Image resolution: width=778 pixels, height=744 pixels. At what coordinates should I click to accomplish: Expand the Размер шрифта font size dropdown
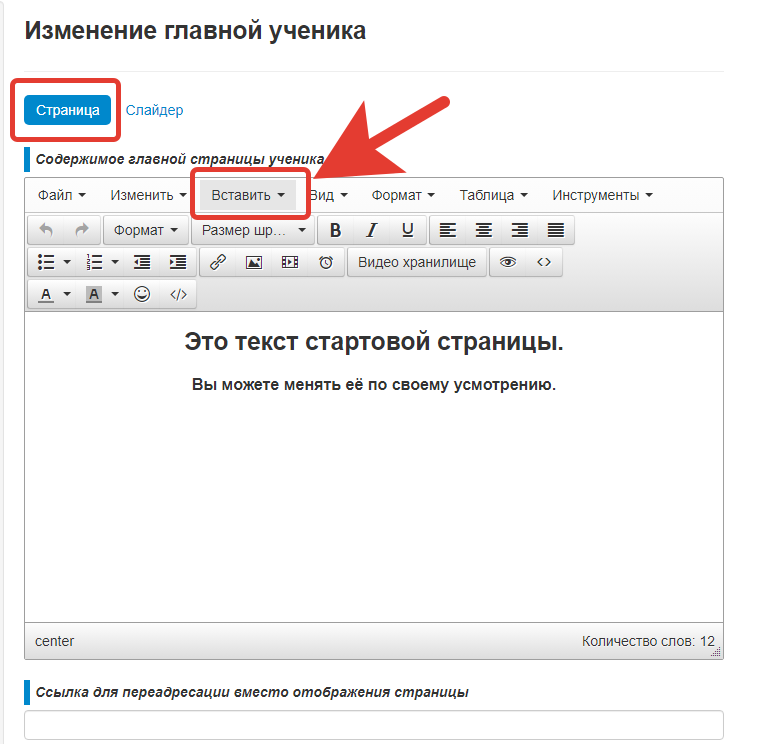[x=254, y=230]
